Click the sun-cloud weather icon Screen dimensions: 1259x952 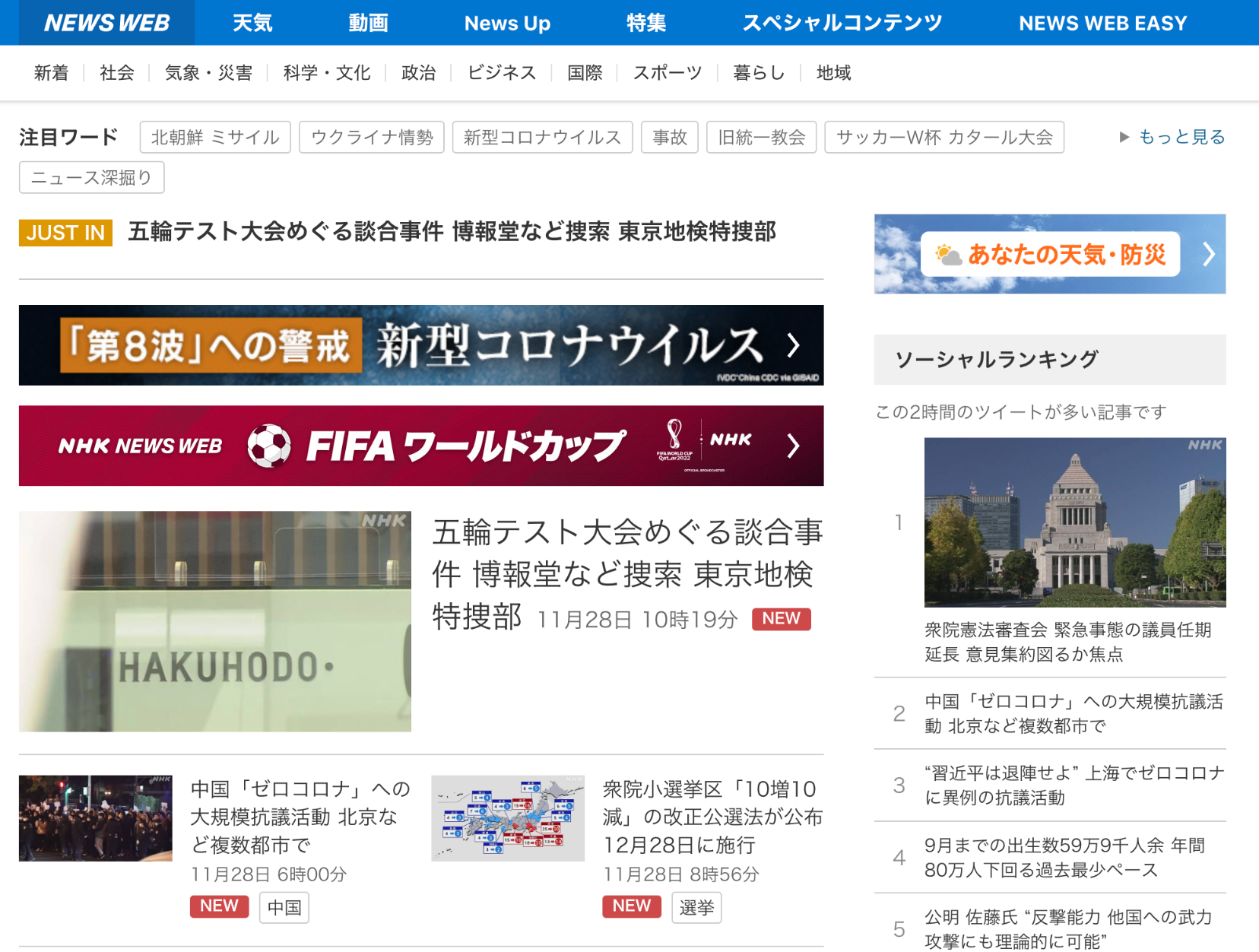tap(948, 255)
